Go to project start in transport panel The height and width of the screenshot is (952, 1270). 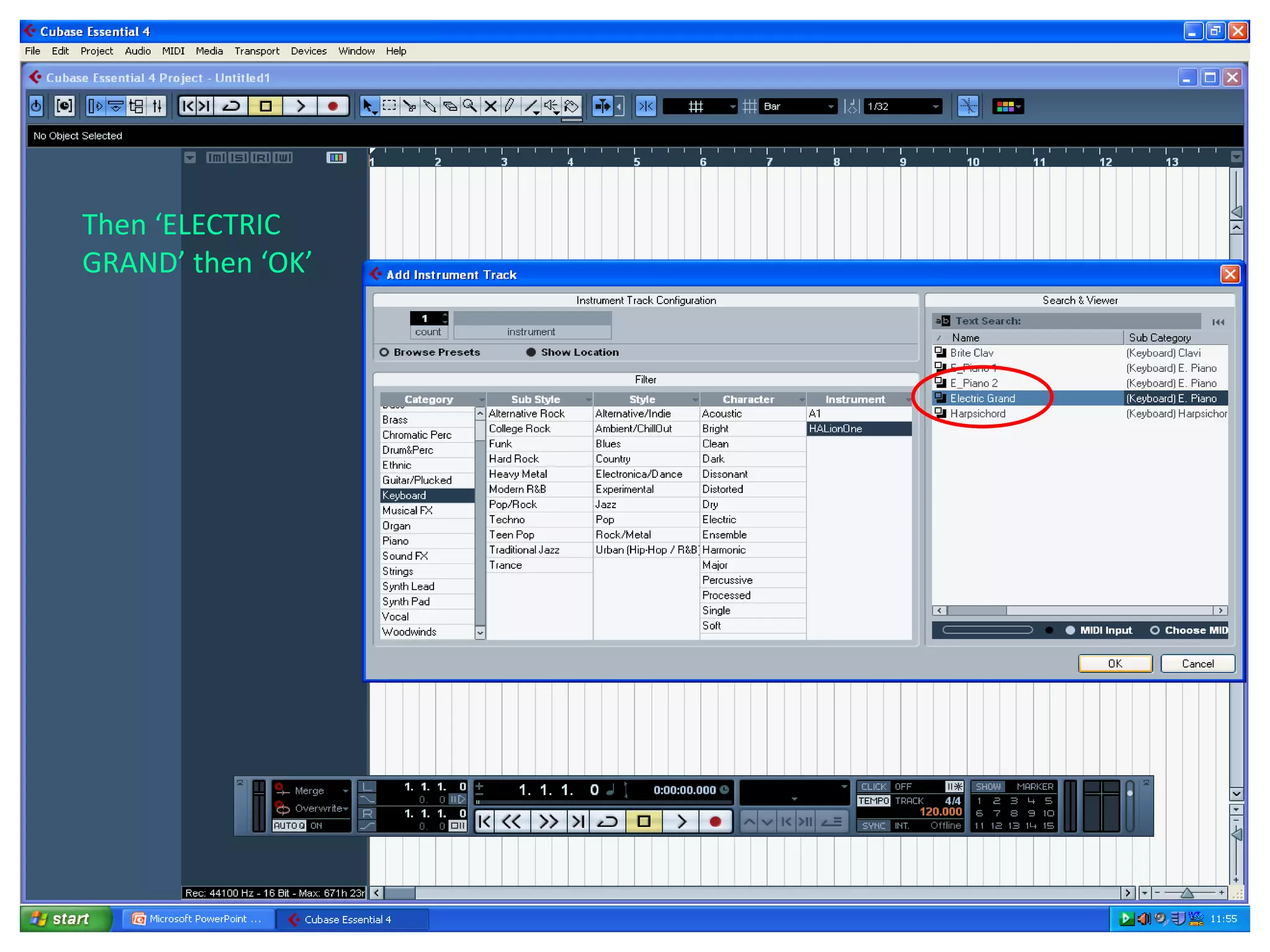click(485, 822)
